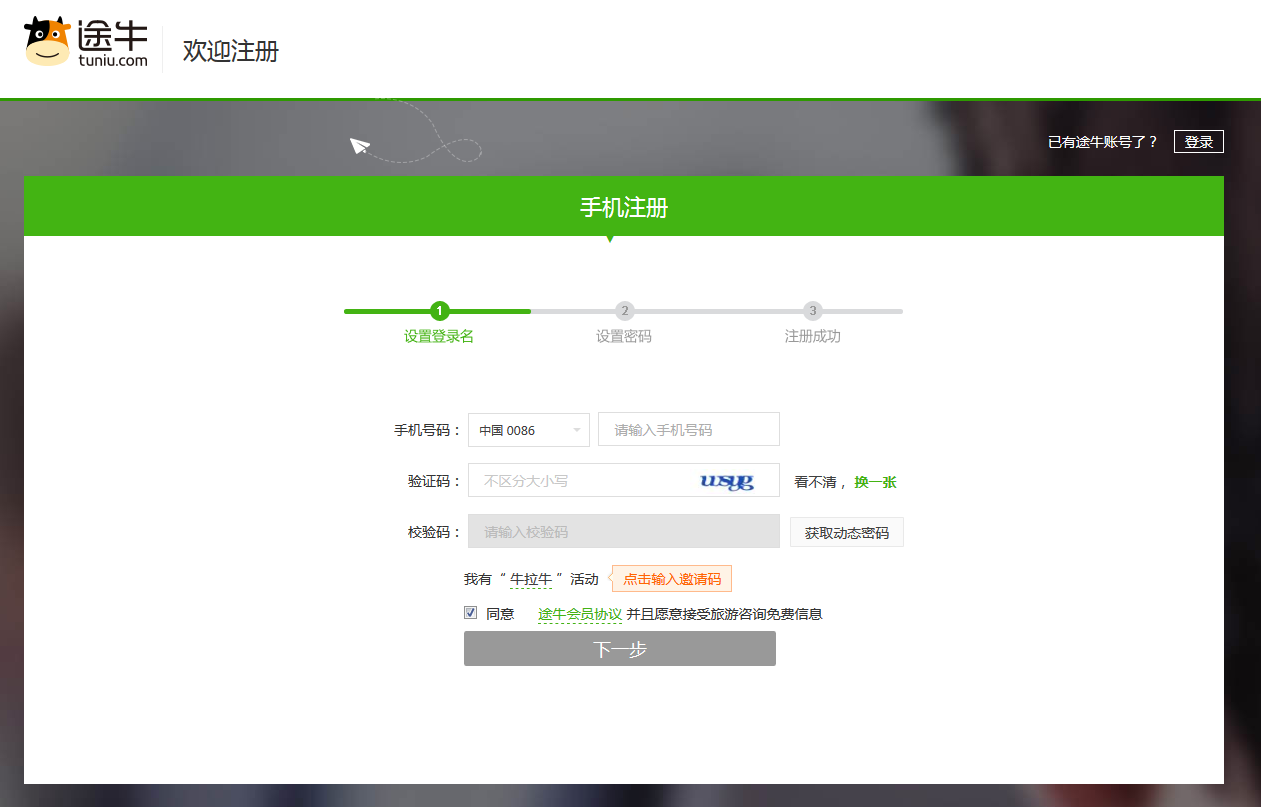Viewport: 1261px width, 807px height.
Task: Click the 下一步 button
Action: click(620, 649)
